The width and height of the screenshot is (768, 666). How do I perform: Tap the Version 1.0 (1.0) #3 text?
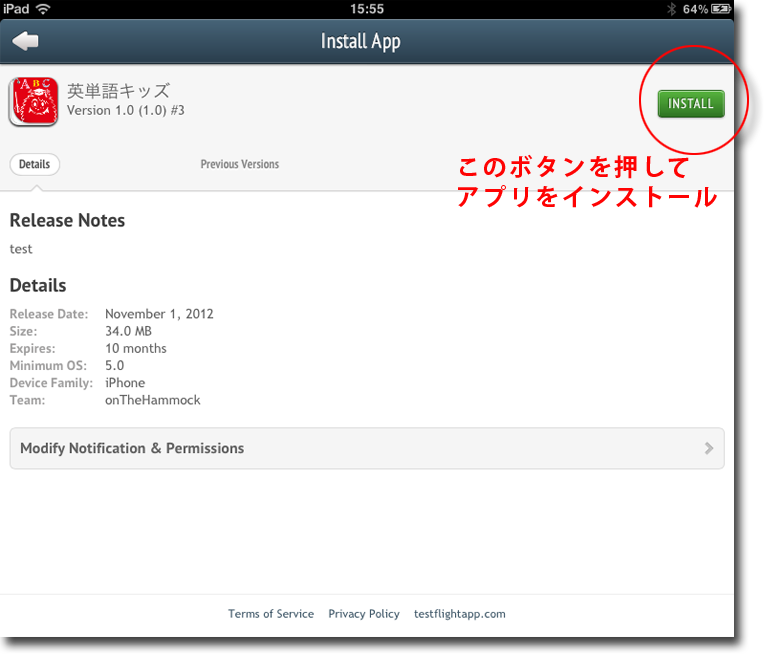click(125, 110)
